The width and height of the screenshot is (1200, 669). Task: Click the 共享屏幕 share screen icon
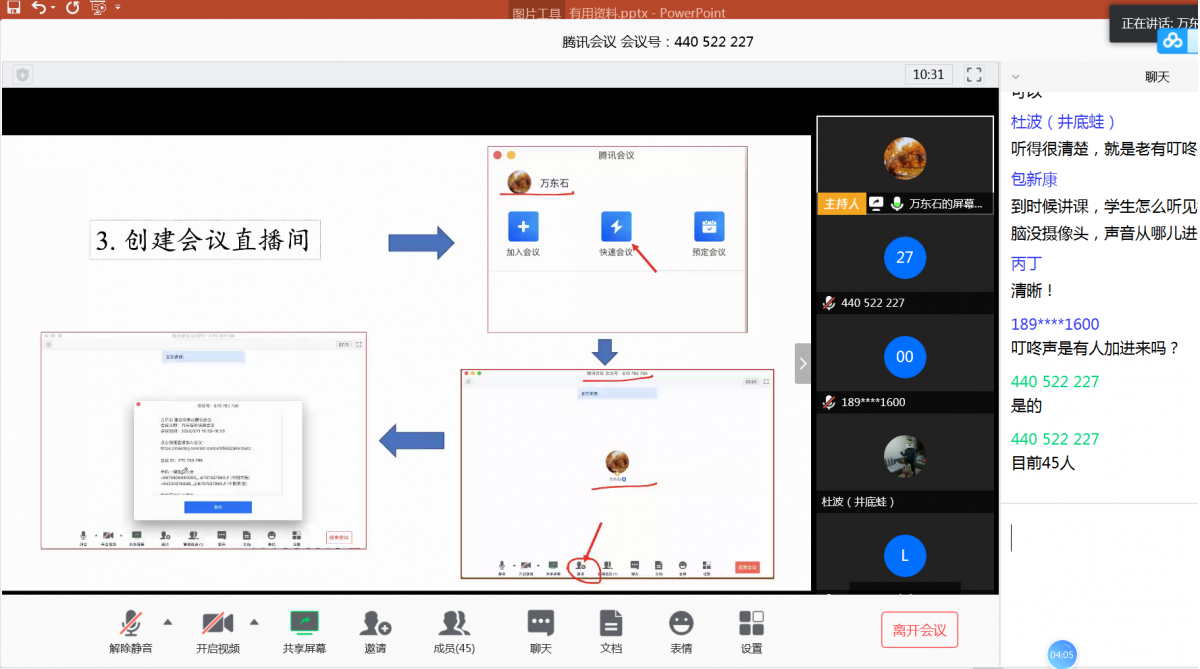[304, 632]
